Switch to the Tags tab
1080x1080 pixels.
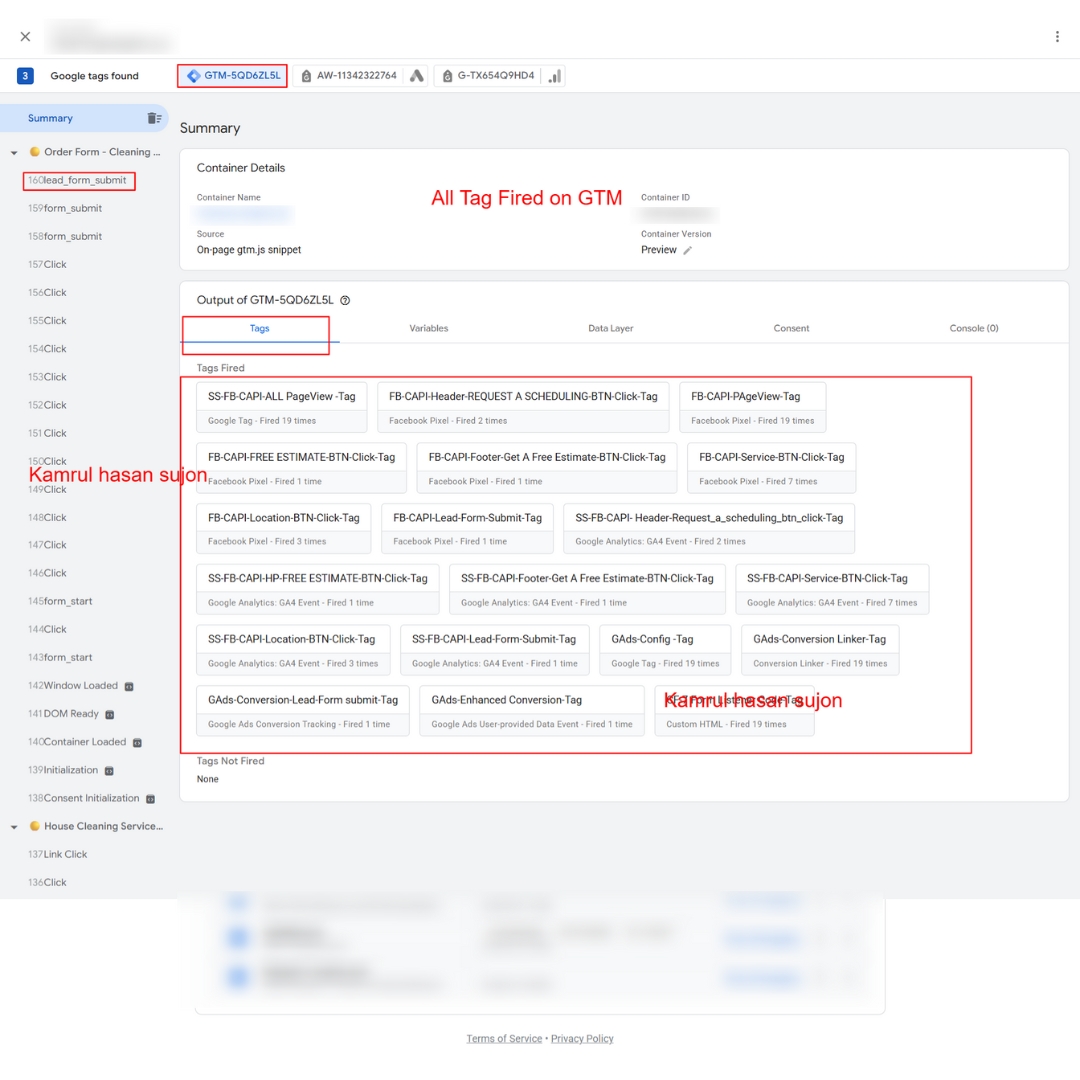260,329
